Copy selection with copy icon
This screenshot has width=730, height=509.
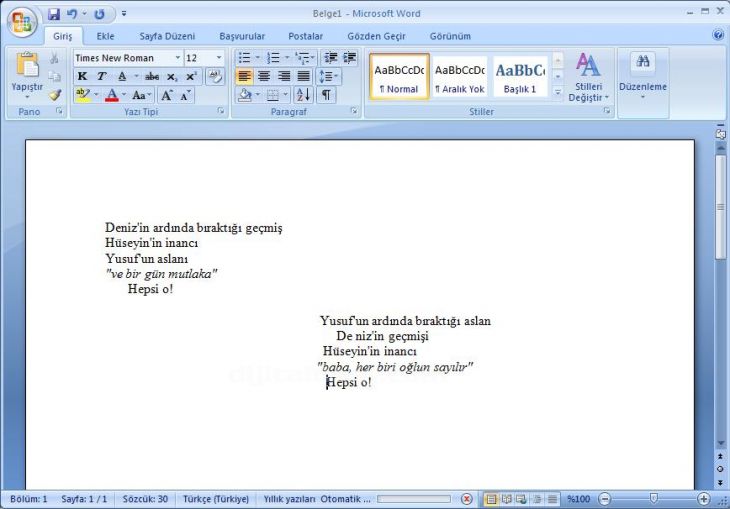point(54,76)
